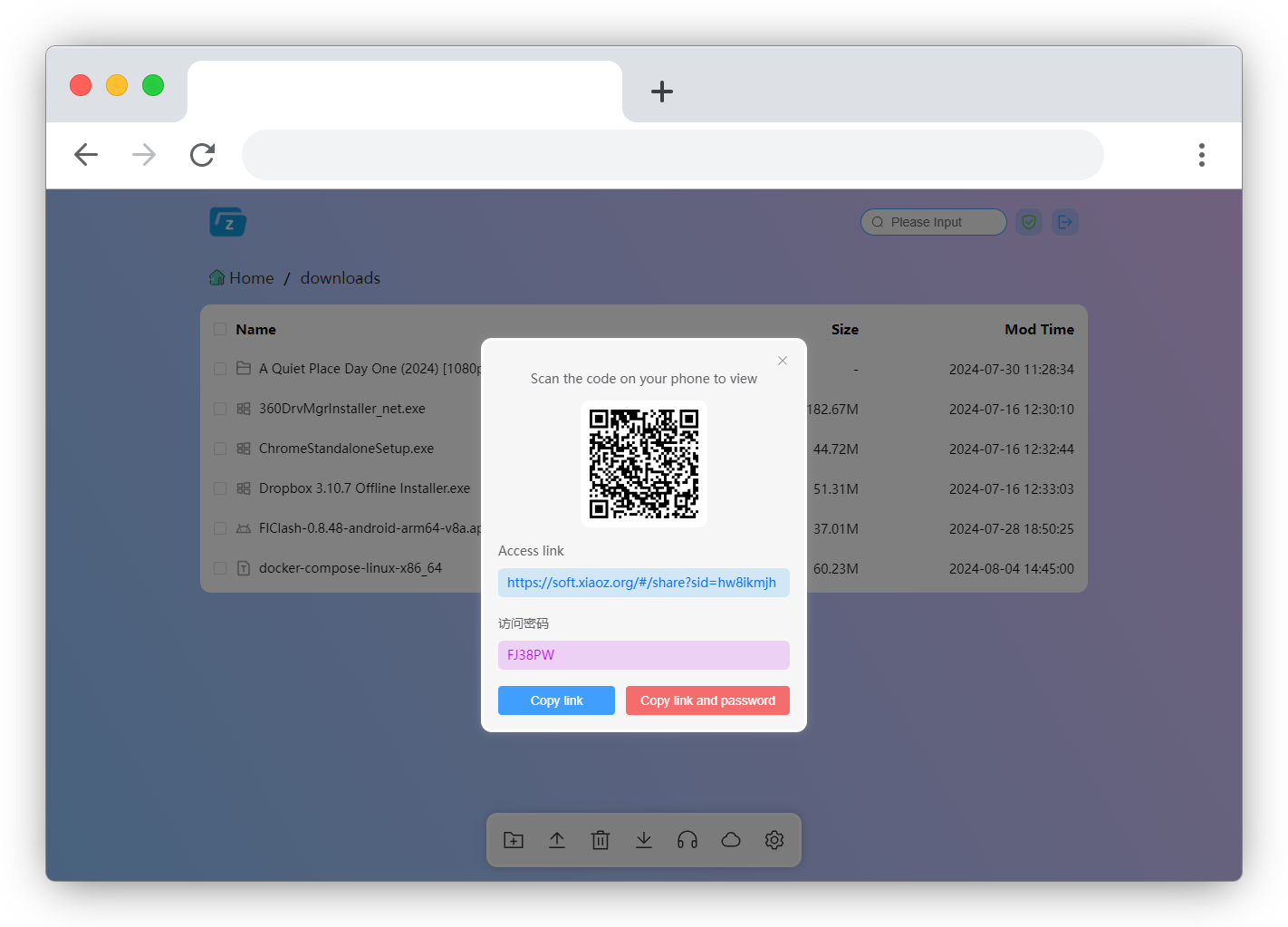Click the Android icon of FlClash apk
This screenshot has width=1288, height=927.
coord(244,528)
